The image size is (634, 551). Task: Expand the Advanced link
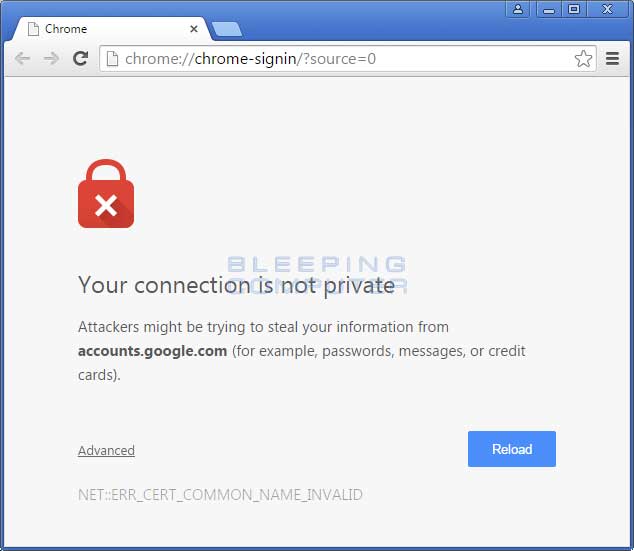tap(106, 450)
